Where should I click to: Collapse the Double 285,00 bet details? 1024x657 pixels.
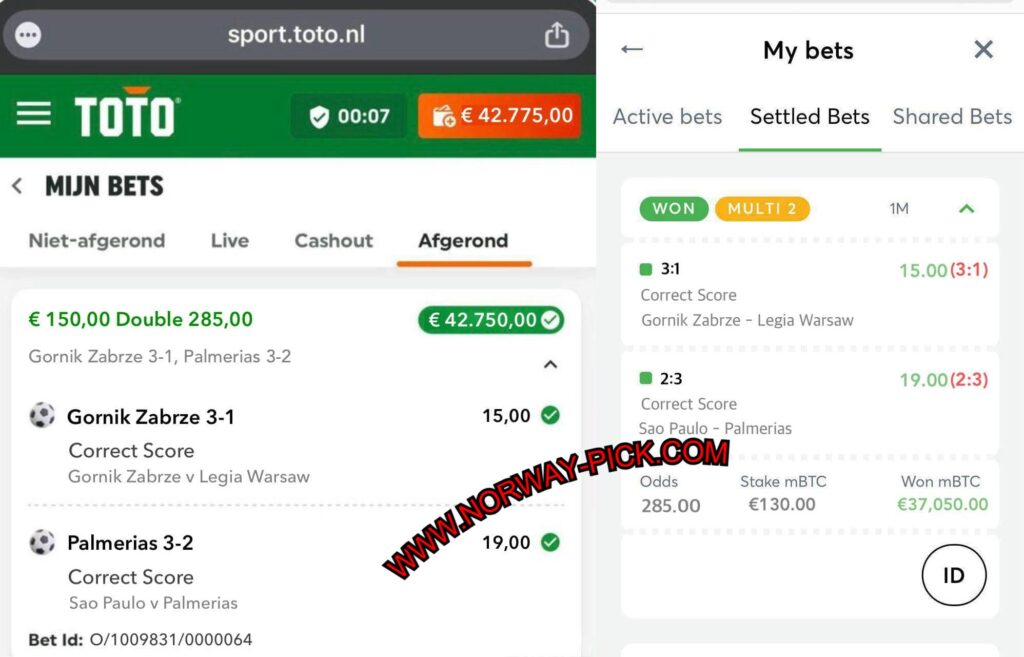(x=551, y=364)
